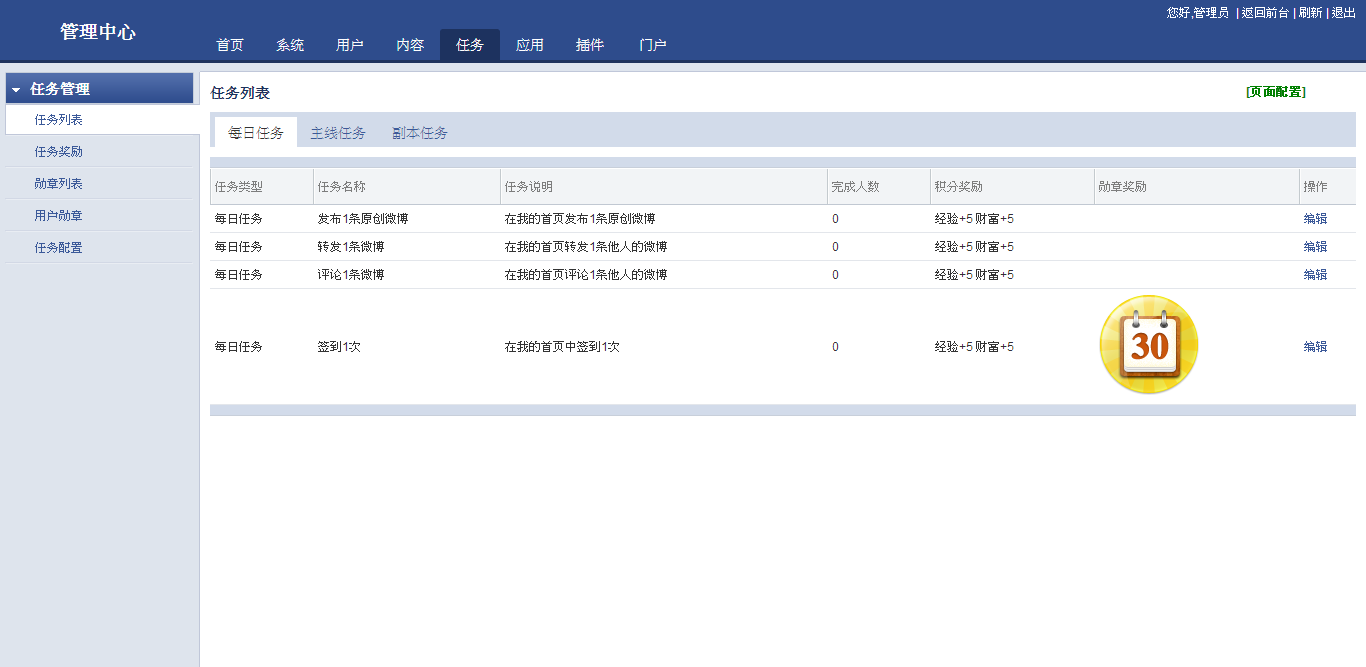Screen dimensions: 1366x667
Task: Click the green 页面配置 link
Action: [x=1275, y=92]
